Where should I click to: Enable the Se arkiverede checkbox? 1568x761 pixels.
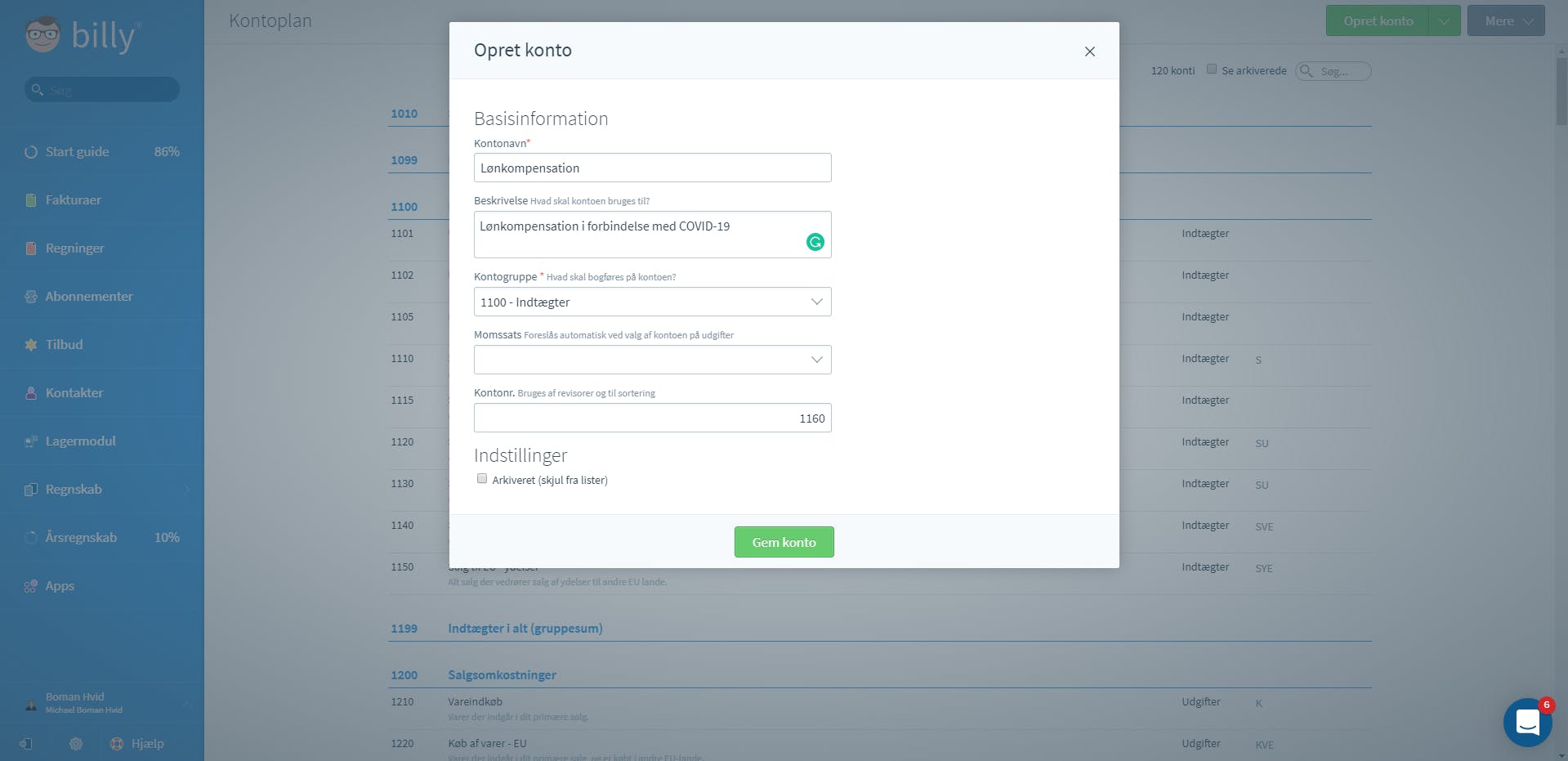click(x=1212, y=69)
